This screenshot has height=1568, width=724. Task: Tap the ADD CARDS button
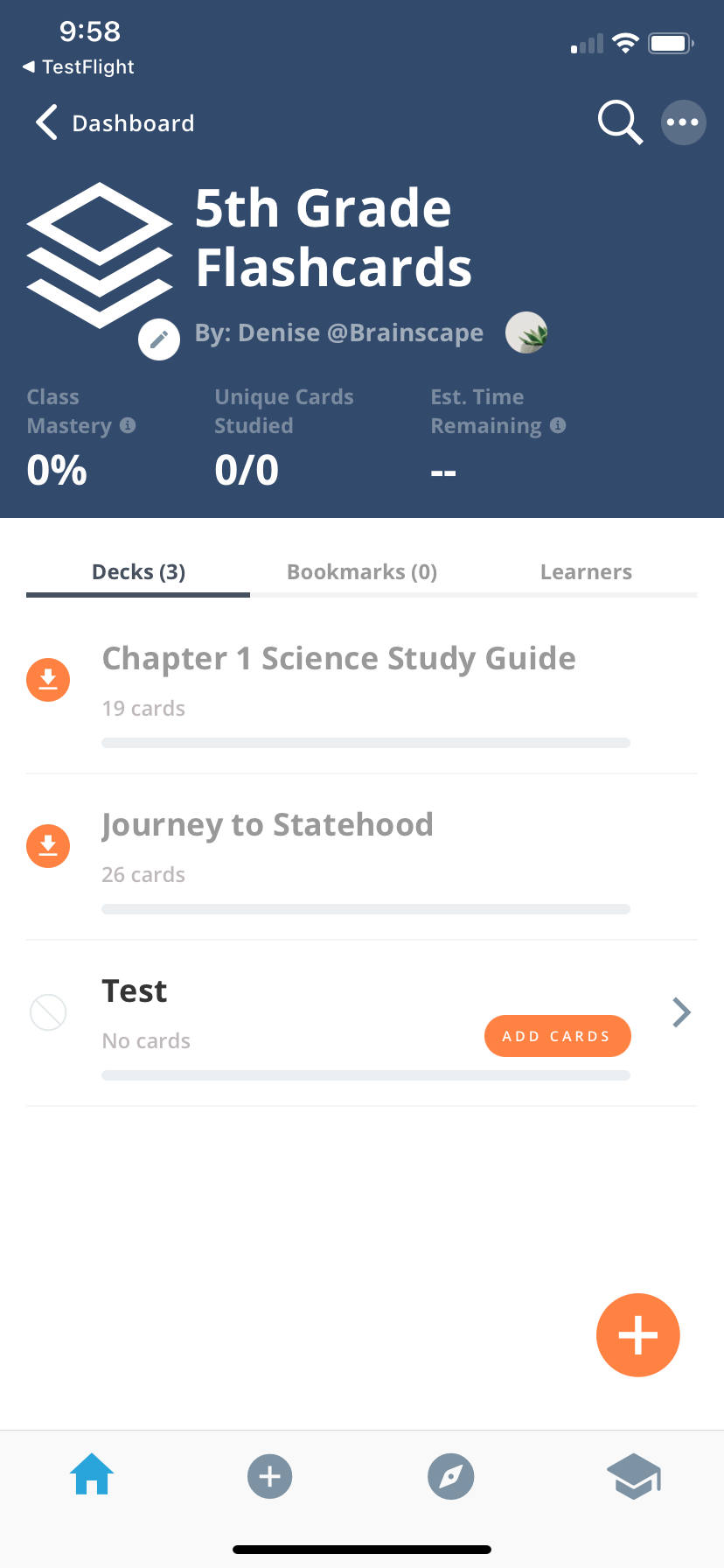[x=558, y=1036]
